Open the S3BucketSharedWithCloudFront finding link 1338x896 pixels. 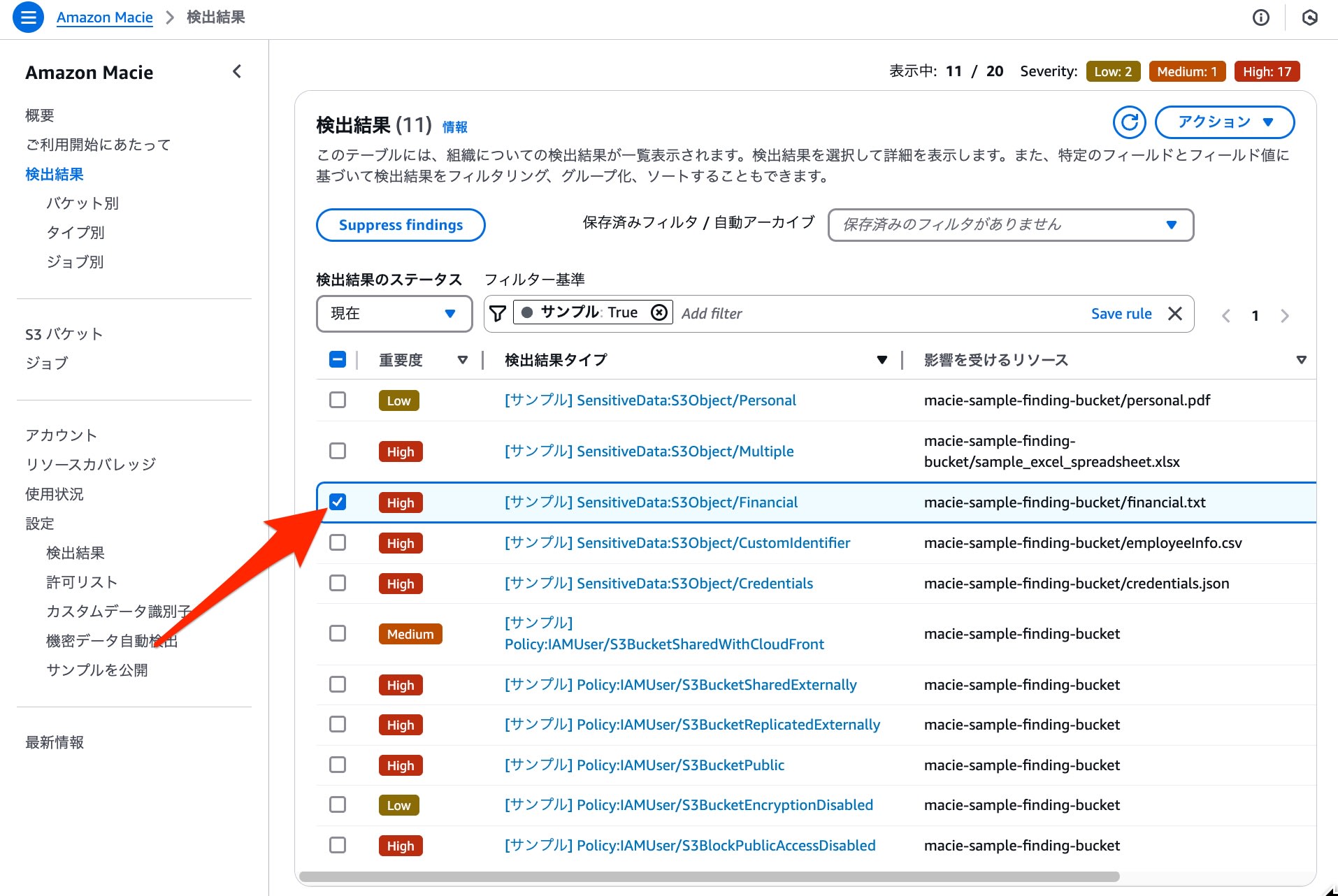pos(664,633)
